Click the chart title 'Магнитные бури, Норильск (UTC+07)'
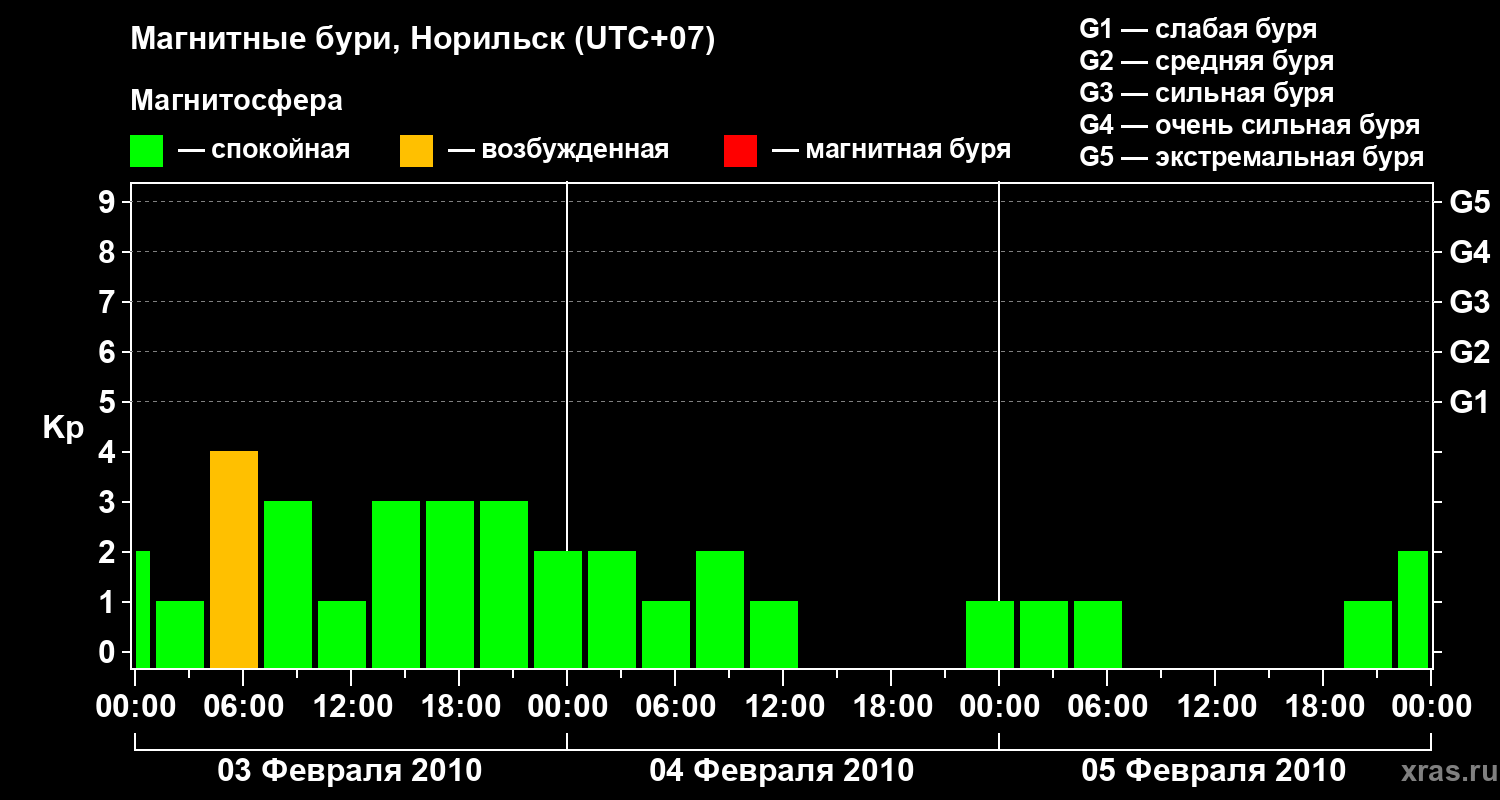Viewport: 1500px width, 800px height. pos(423,40)
